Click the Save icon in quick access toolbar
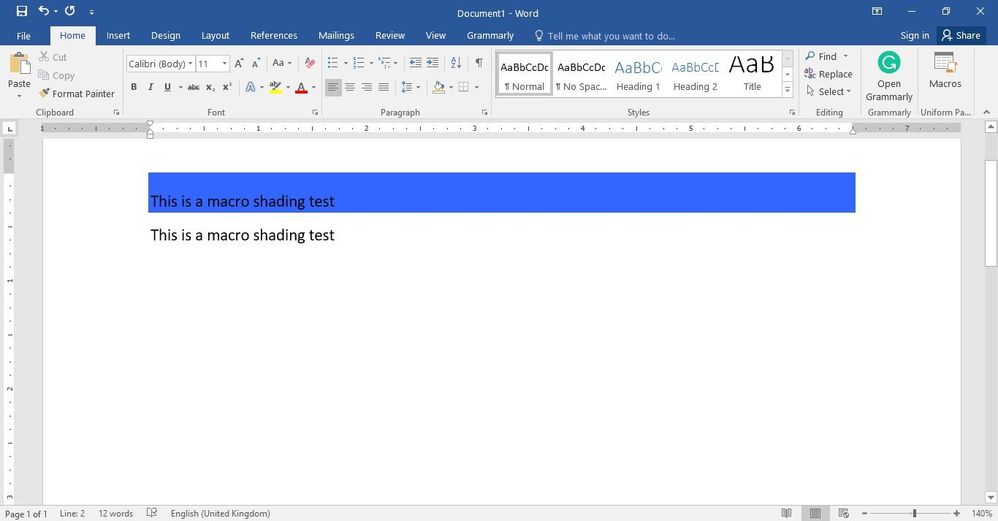The image size is (998, 521). (x=22, y=11)
